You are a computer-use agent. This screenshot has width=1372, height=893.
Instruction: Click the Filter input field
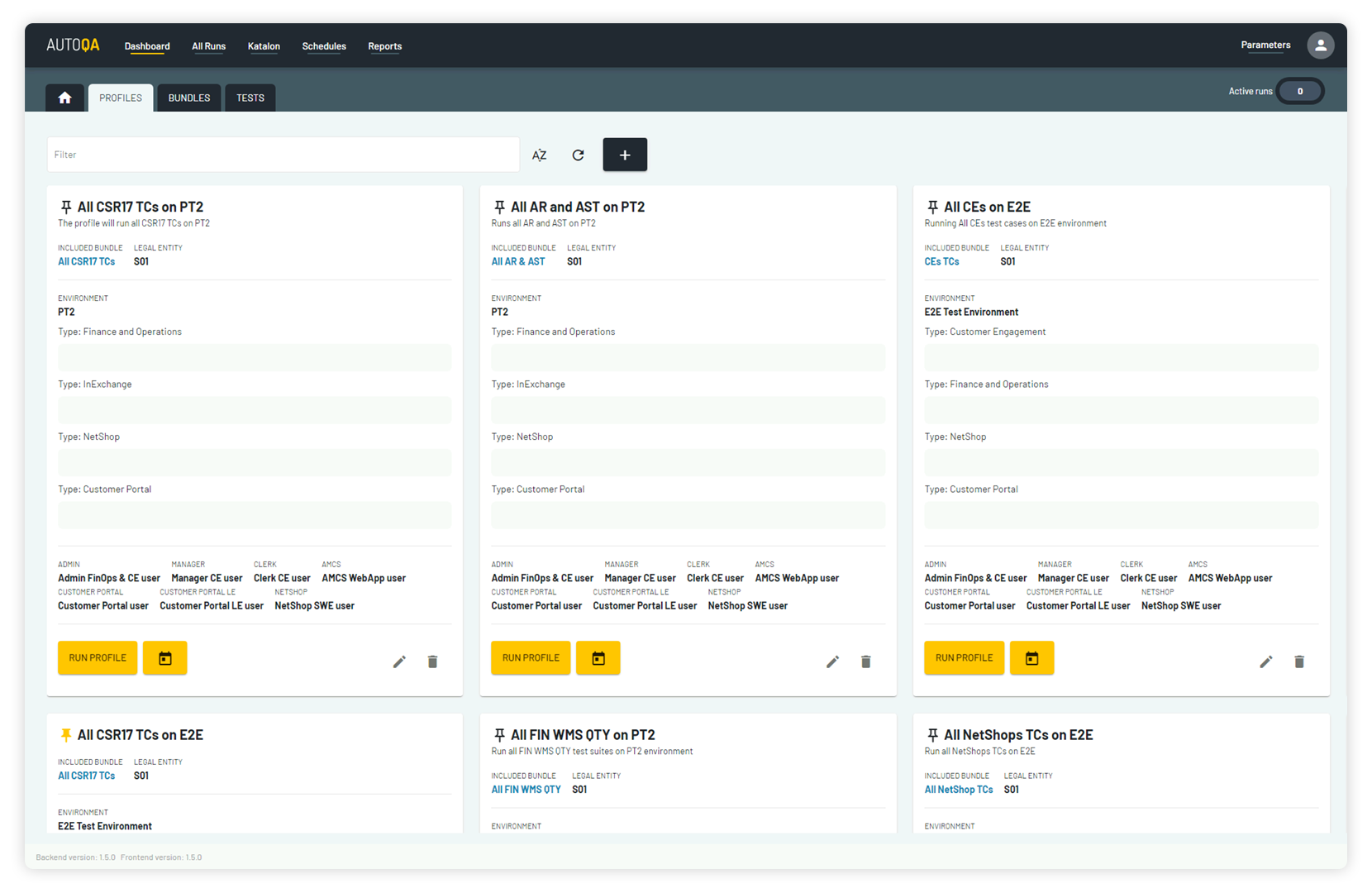(283, 155)
